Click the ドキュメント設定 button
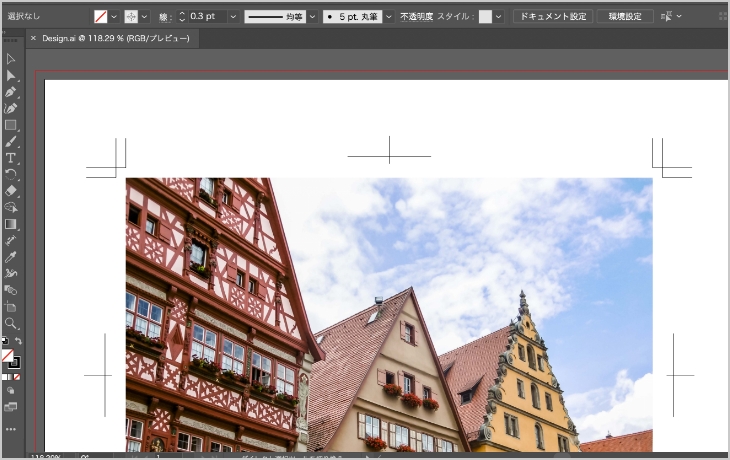 point(553,16)
